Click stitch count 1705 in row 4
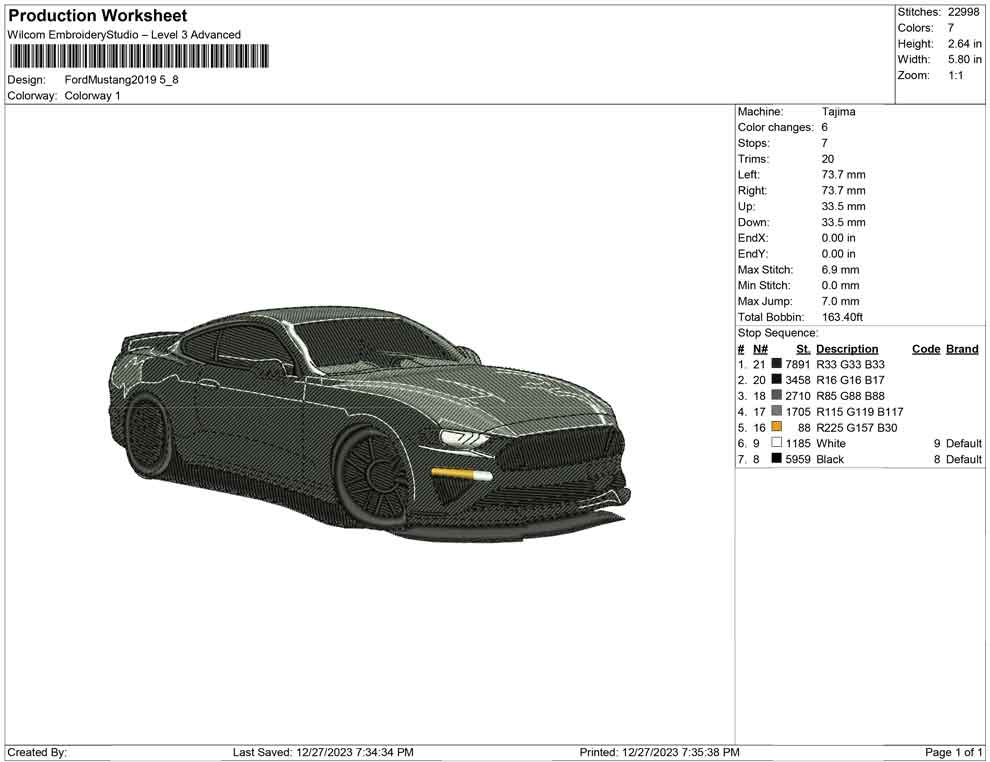This screenshot has height=762, width=990. 797,412
